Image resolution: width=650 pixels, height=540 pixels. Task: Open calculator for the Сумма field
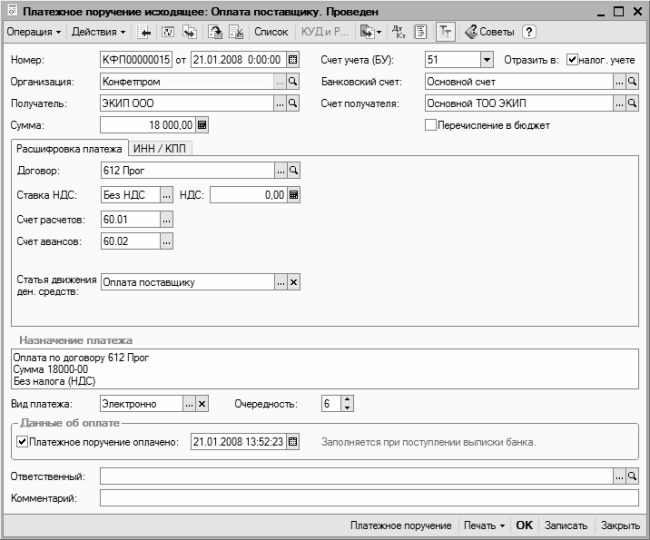[202, 125]
